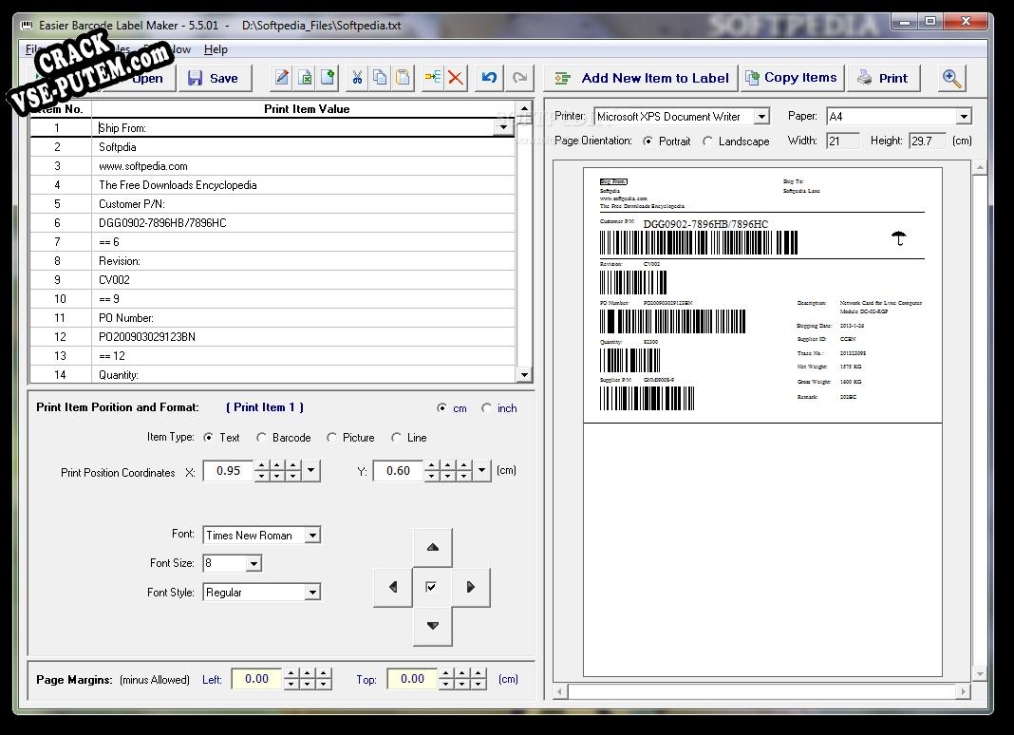Nudge item down with down arrow button
The width and height of the screenshot is (1014, 735).
[433, 626]
